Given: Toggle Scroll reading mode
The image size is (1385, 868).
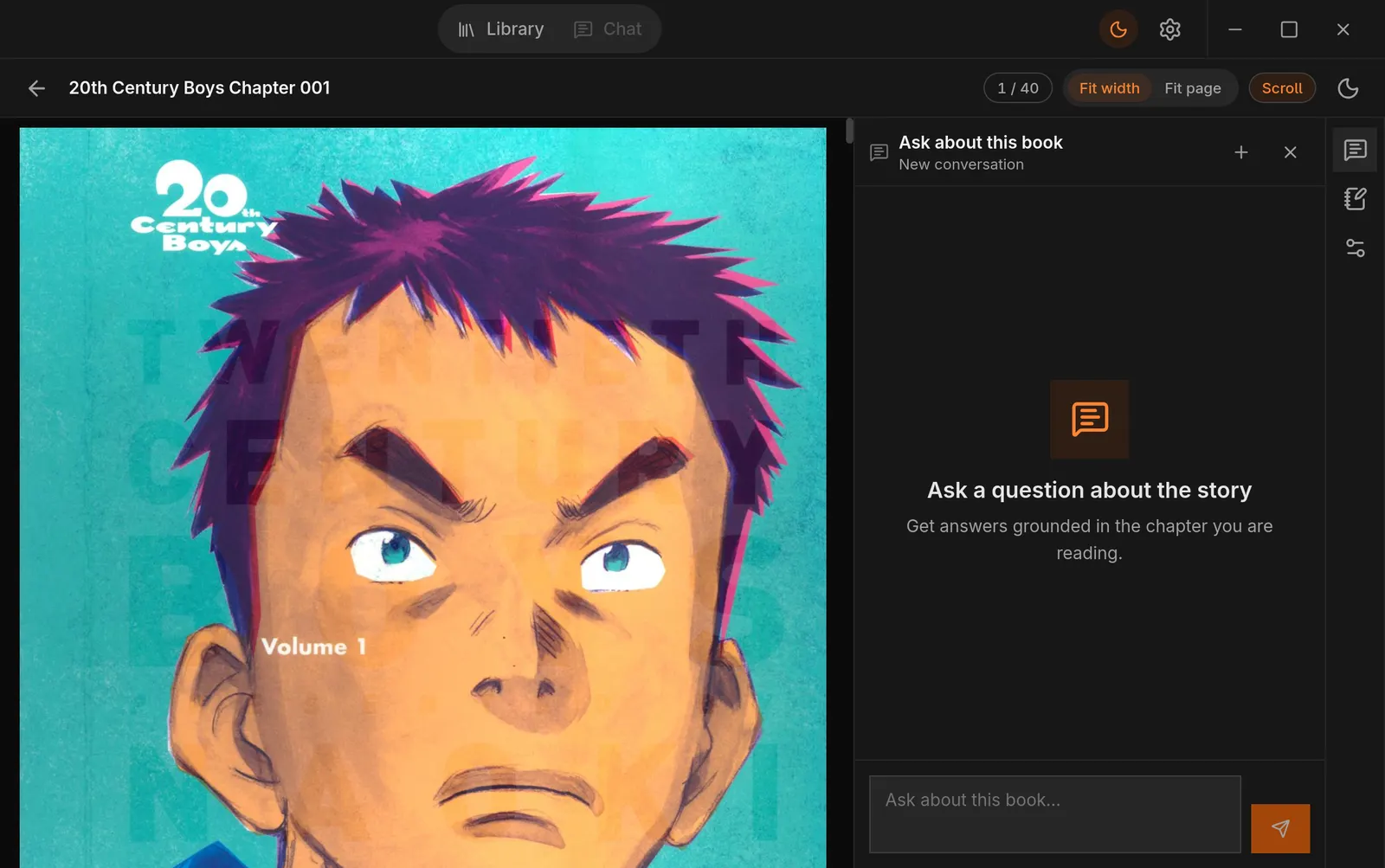Looking at the screenshot, I should (1281, 88).
